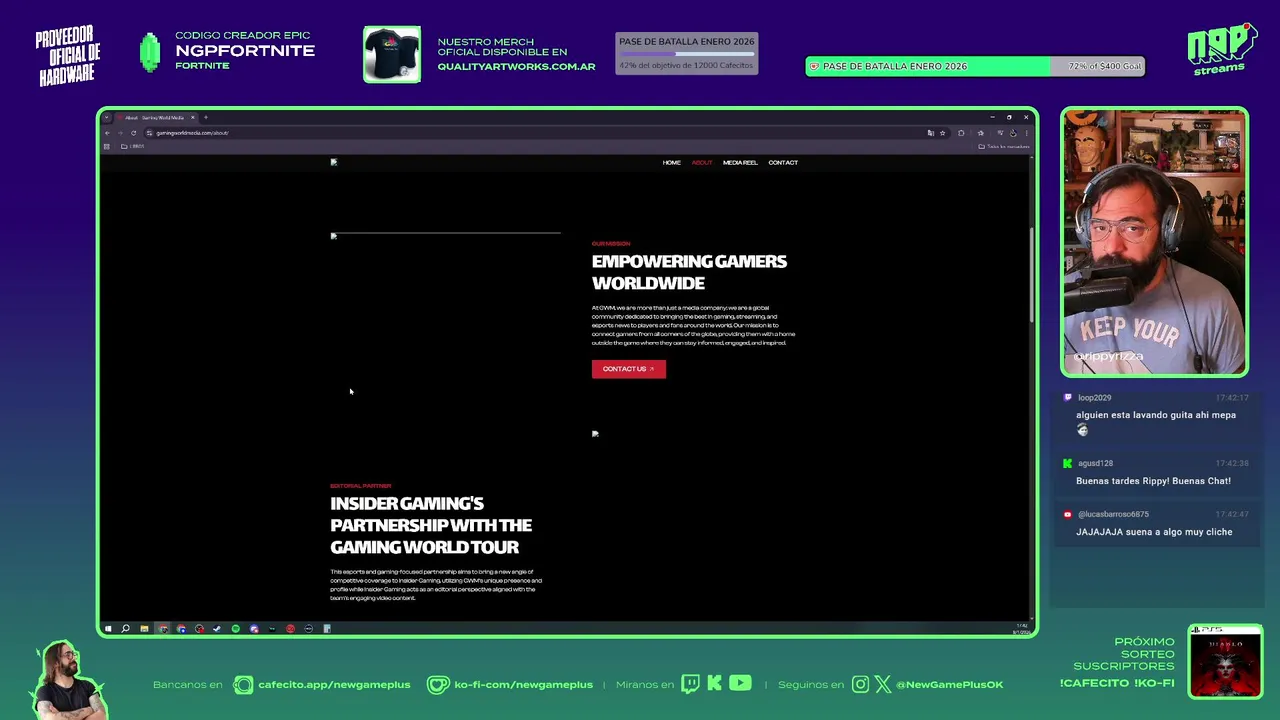Image resolution: width=1280 pixels, height=720 pixels.
Task: Click the browser forward arrow
Action: click(x=120, y=133)
